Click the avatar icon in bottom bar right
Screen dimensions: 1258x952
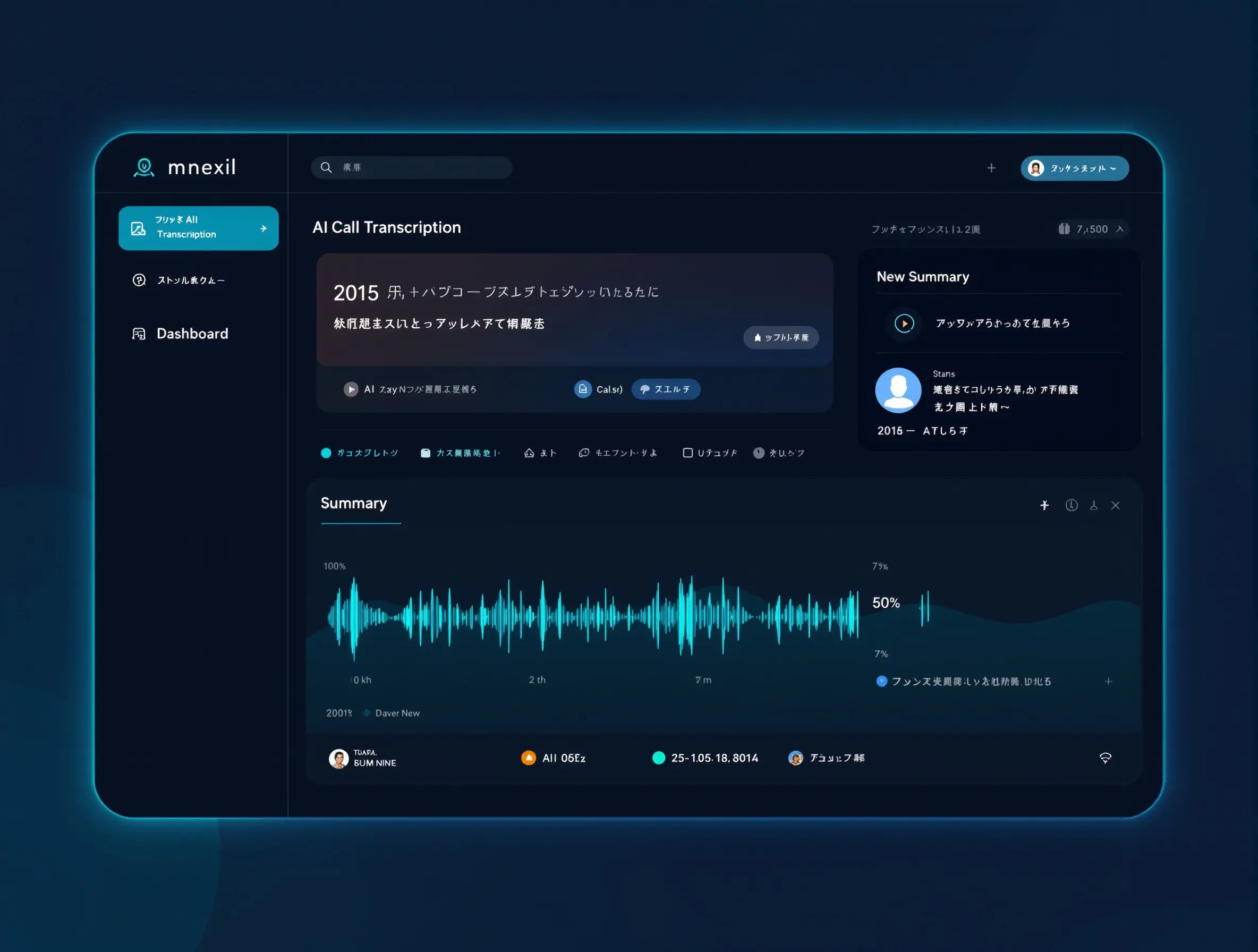(796, 759)
